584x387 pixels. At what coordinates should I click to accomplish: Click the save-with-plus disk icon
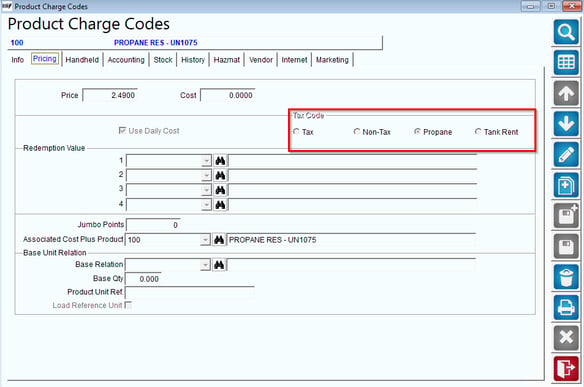566,216
